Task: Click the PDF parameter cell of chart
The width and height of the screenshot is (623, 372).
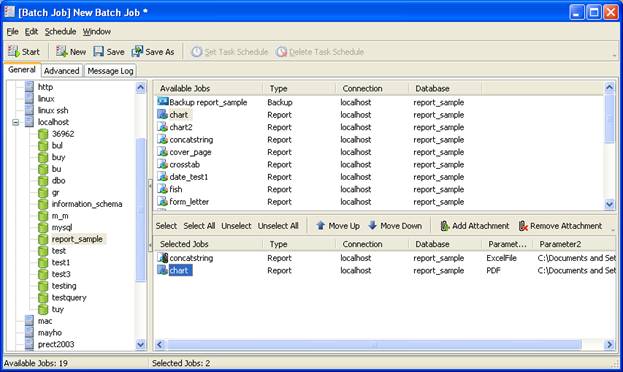Action: pos(493,270)
